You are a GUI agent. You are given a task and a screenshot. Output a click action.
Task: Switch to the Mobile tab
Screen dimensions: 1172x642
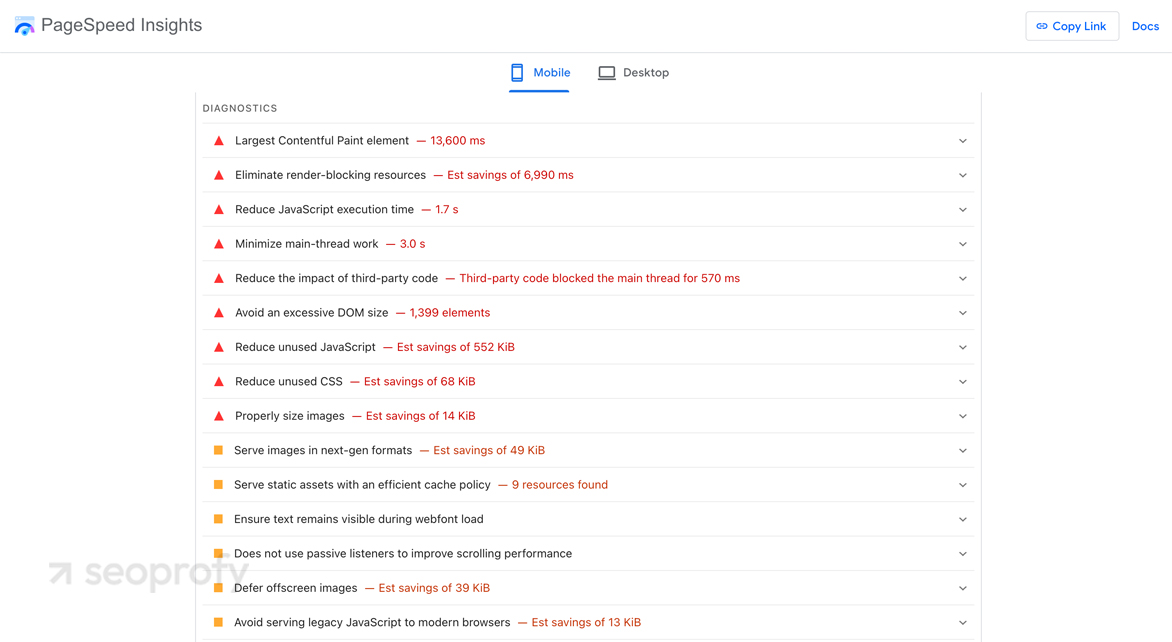[x=540, y=72]
